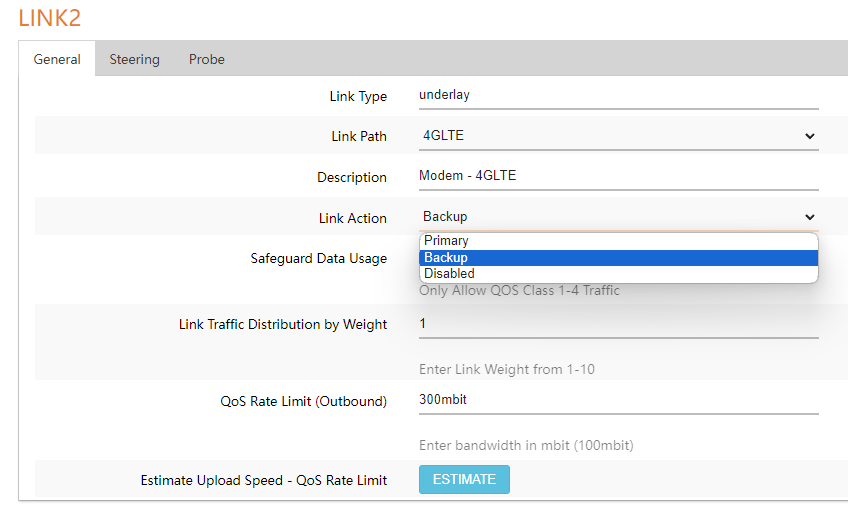Click the Link Traffic Distribution weight field
The image size is (848, 530).
[x=618, y=324]
